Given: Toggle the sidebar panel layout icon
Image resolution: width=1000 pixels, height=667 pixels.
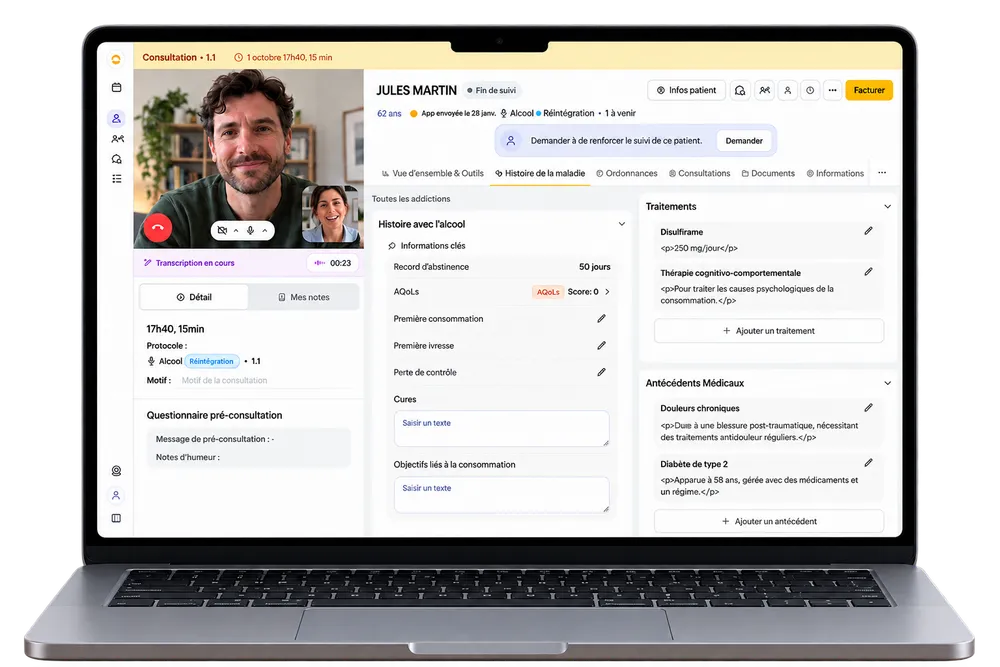Looking at the screenshot, I should 116,518.
